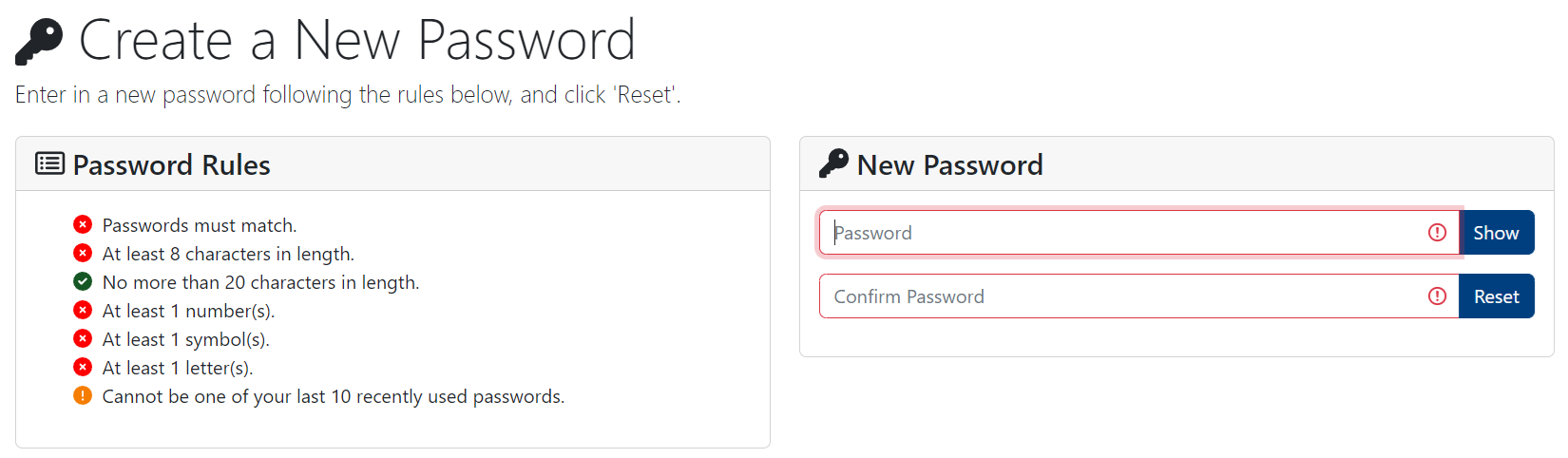The image size is (1568, 458).
Task: Click the red X beside 'Passwords must match'
Action: tap(83, 224)
